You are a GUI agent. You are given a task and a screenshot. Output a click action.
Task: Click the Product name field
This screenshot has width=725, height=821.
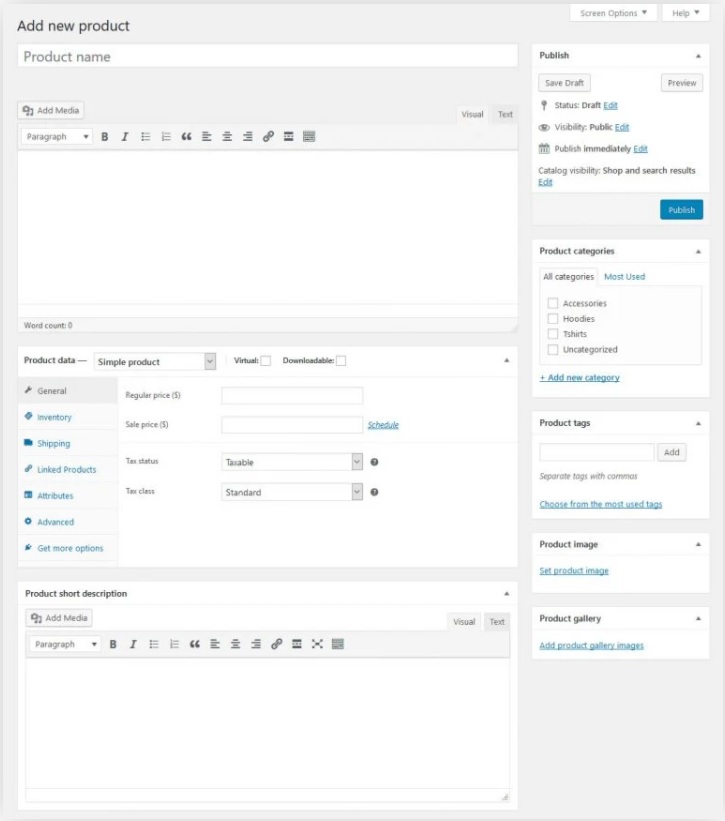[x=267, y=57]
